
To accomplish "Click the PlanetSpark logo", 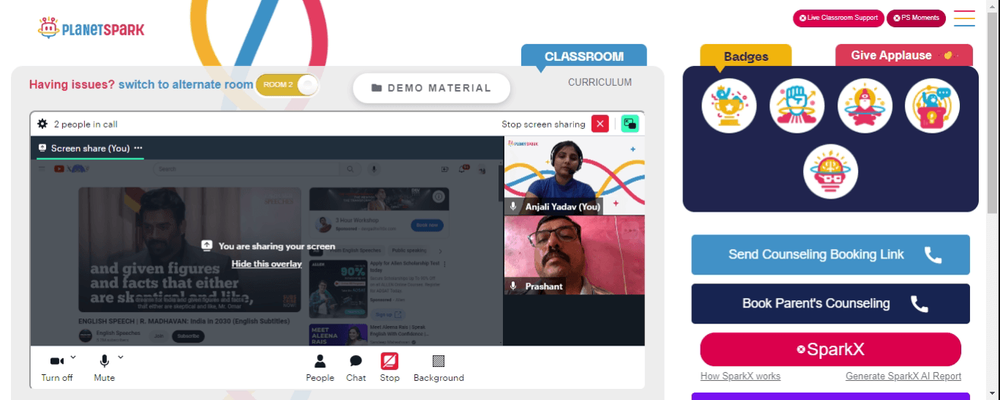I will 91,28.
